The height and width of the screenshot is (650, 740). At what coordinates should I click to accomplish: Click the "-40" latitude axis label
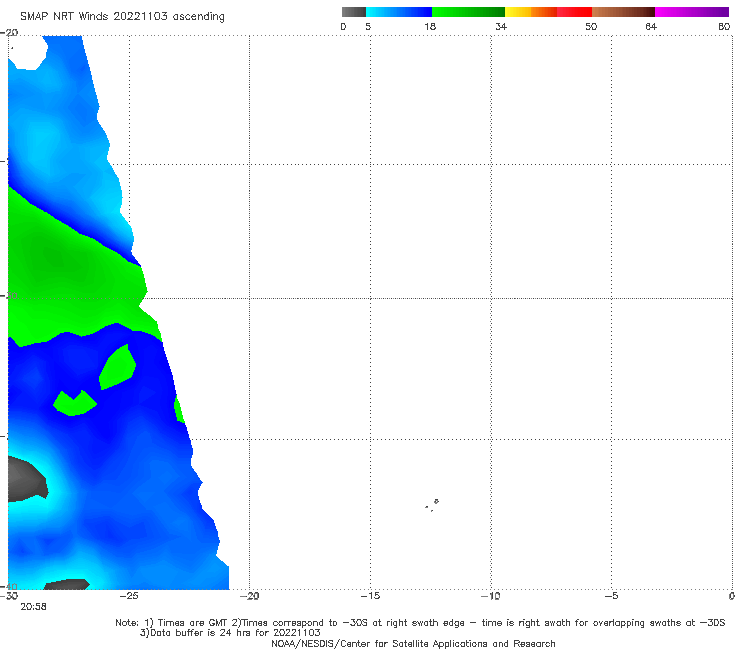point(9,587)
